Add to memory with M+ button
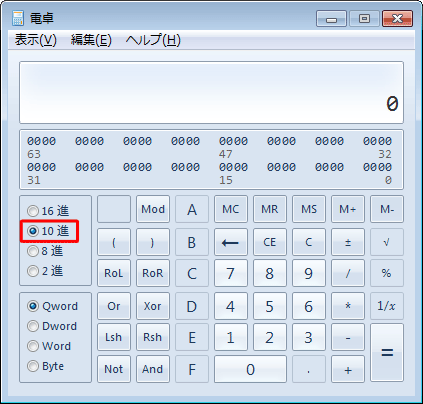Screen dimensions: 423x404 point(348,209)
